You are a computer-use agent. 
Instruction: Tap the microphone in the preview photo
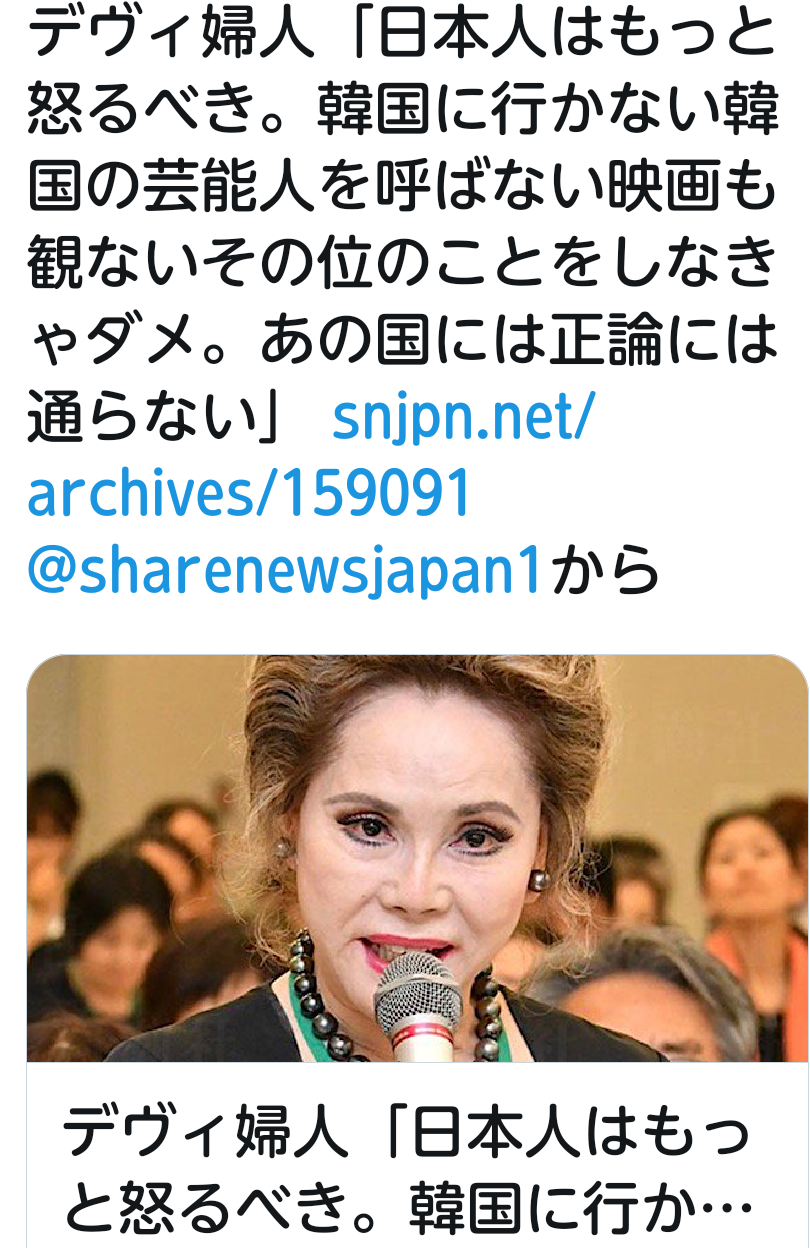pos(416,1006)
